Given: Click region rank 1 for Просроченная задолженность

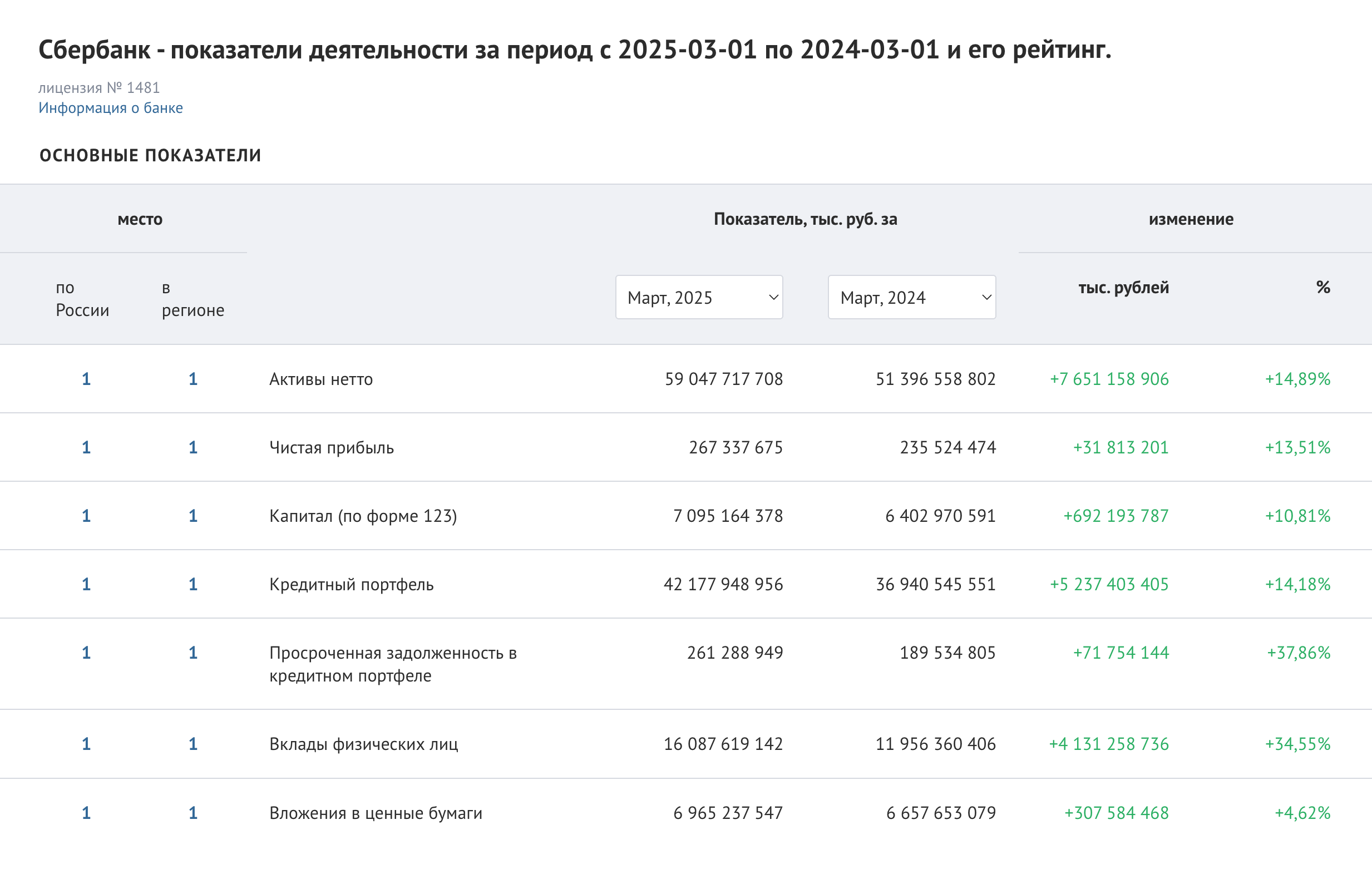Looking at the screenshot, I should coord(193,653).
